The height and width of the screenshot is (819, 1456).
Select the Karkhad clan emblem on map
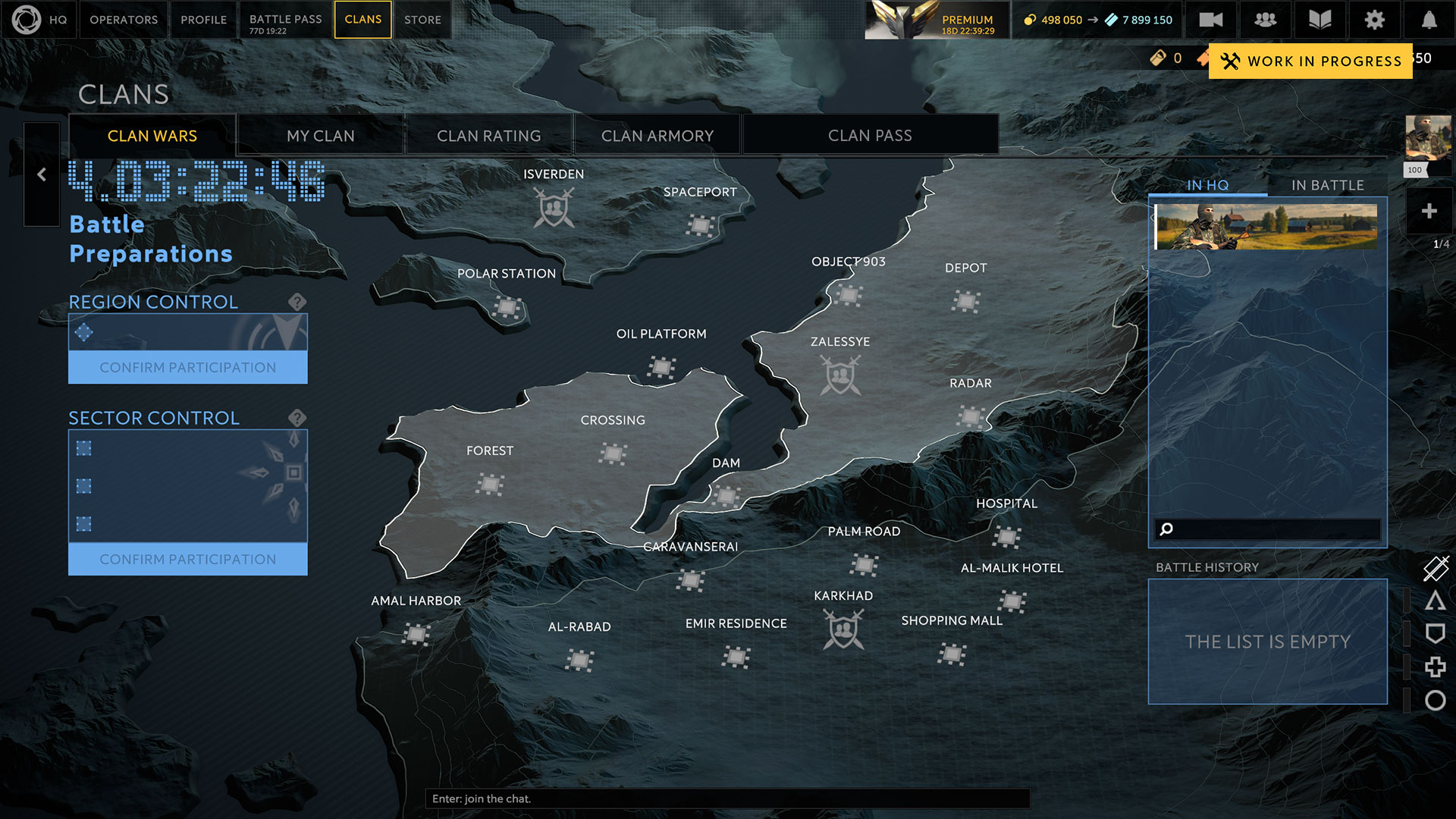point(843,629)
